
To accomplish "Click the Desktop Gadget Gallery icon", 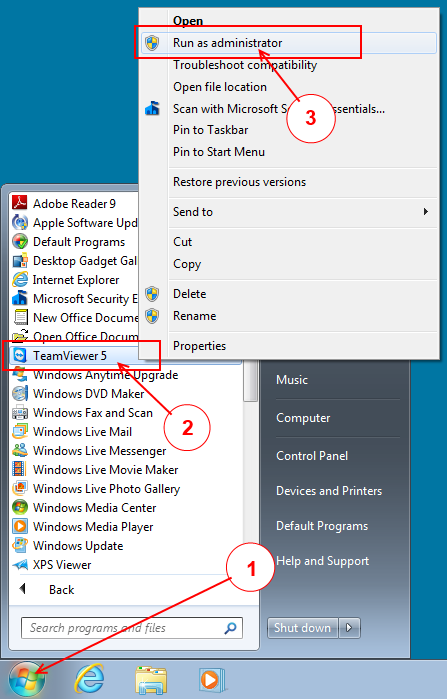I will (20, 261).
